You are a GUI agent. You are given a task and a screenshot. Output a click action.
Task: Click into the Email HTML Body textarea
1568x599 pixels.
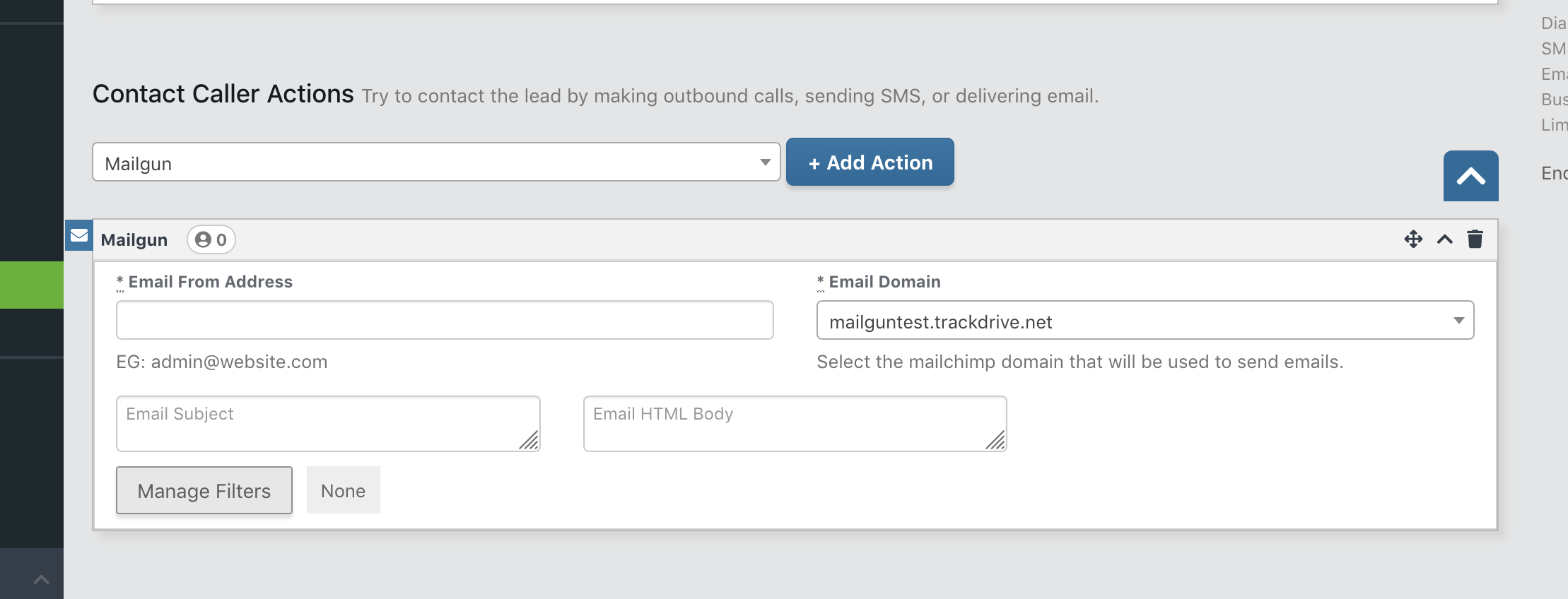pyautogui.click(x=795, y=424)
